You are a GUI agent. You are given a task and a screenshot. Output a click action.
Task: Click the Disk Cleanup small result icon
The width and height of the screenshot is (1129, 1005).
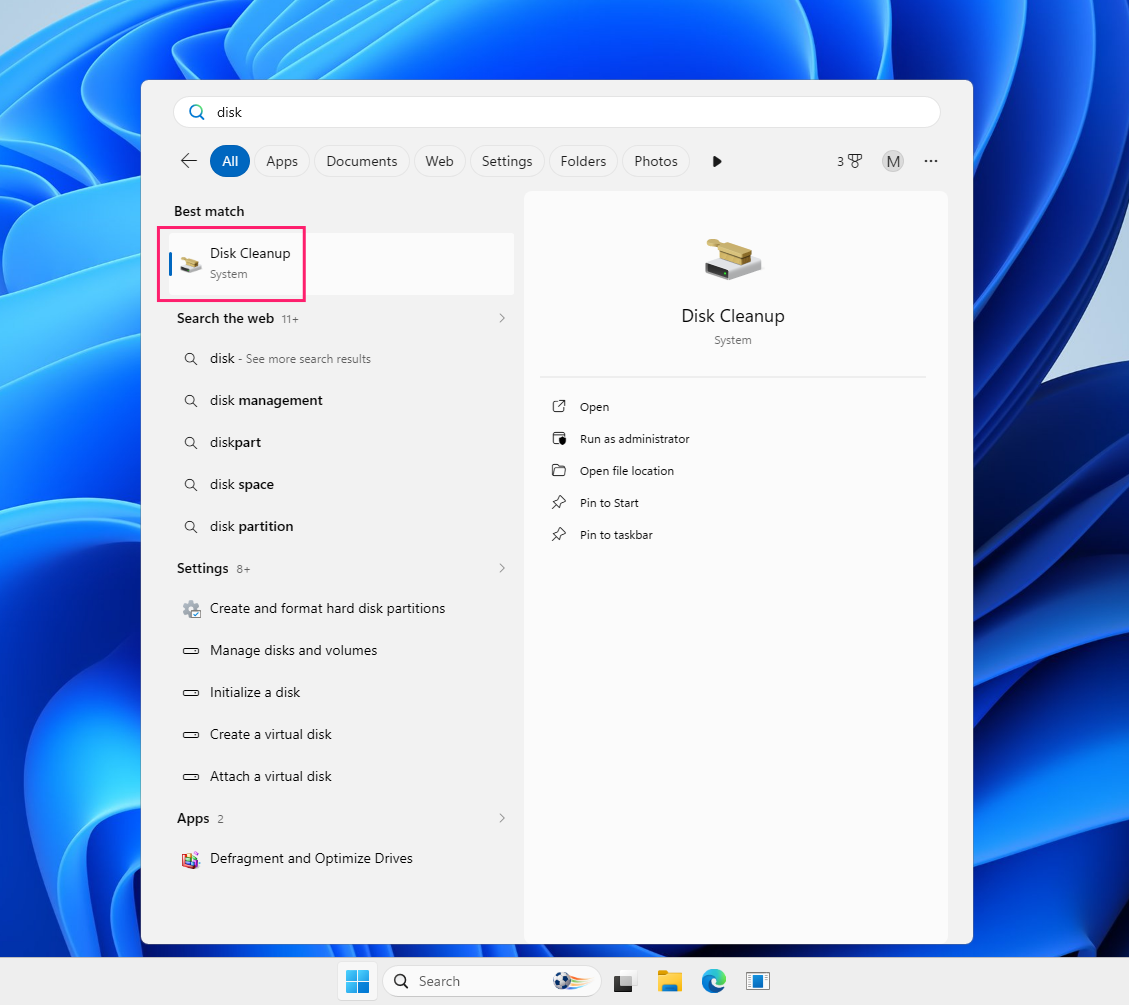[x=190, y=264]
